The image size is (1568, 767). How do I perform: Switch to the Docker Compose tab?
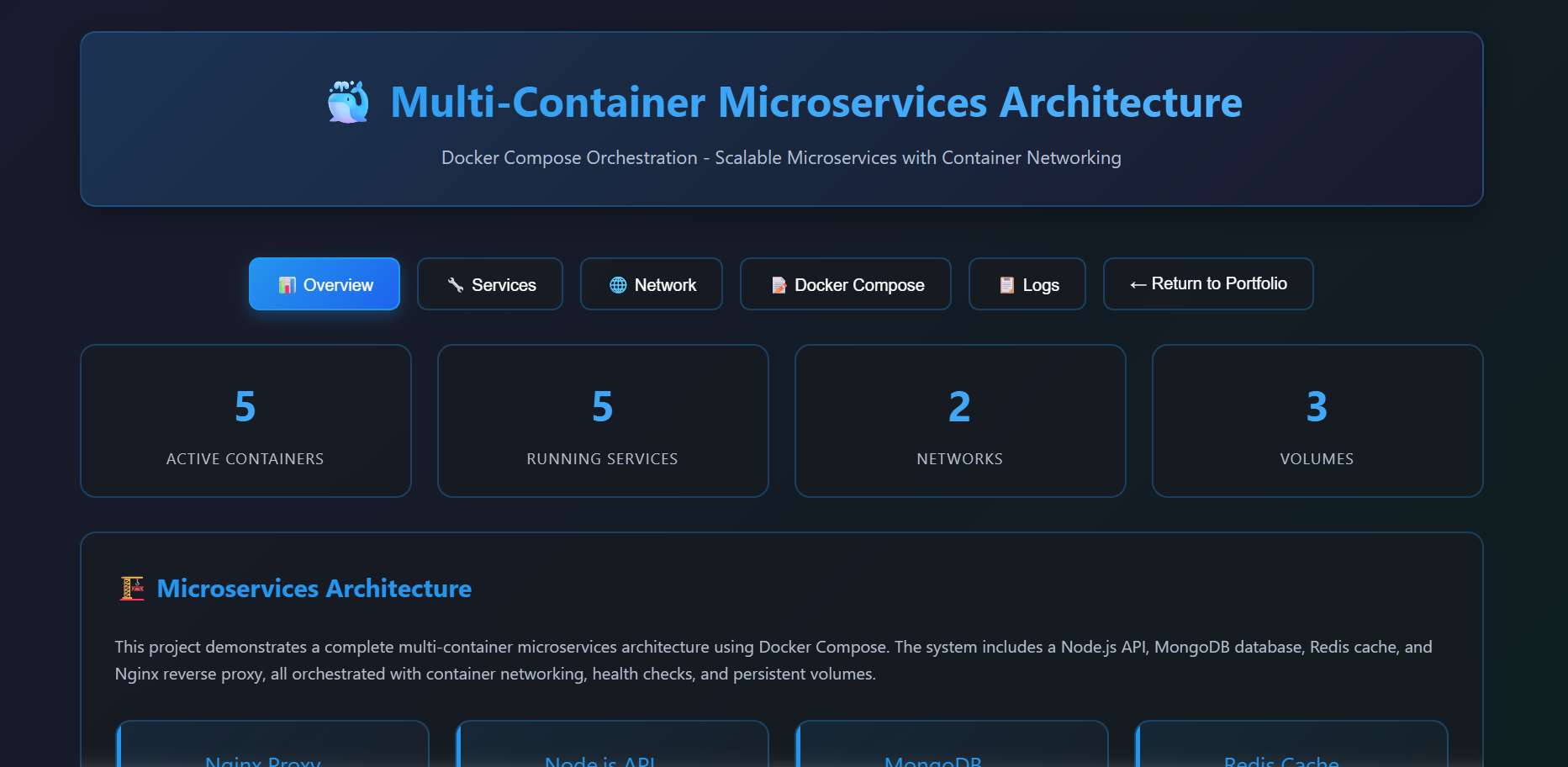coord(845,284)
